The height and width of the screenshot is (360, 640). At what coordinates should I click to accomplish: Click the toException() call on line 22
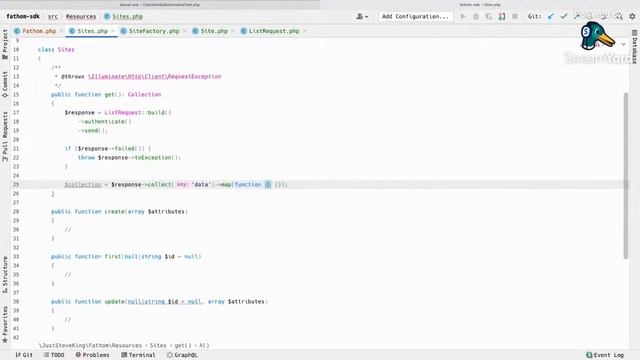coord(157,158)
